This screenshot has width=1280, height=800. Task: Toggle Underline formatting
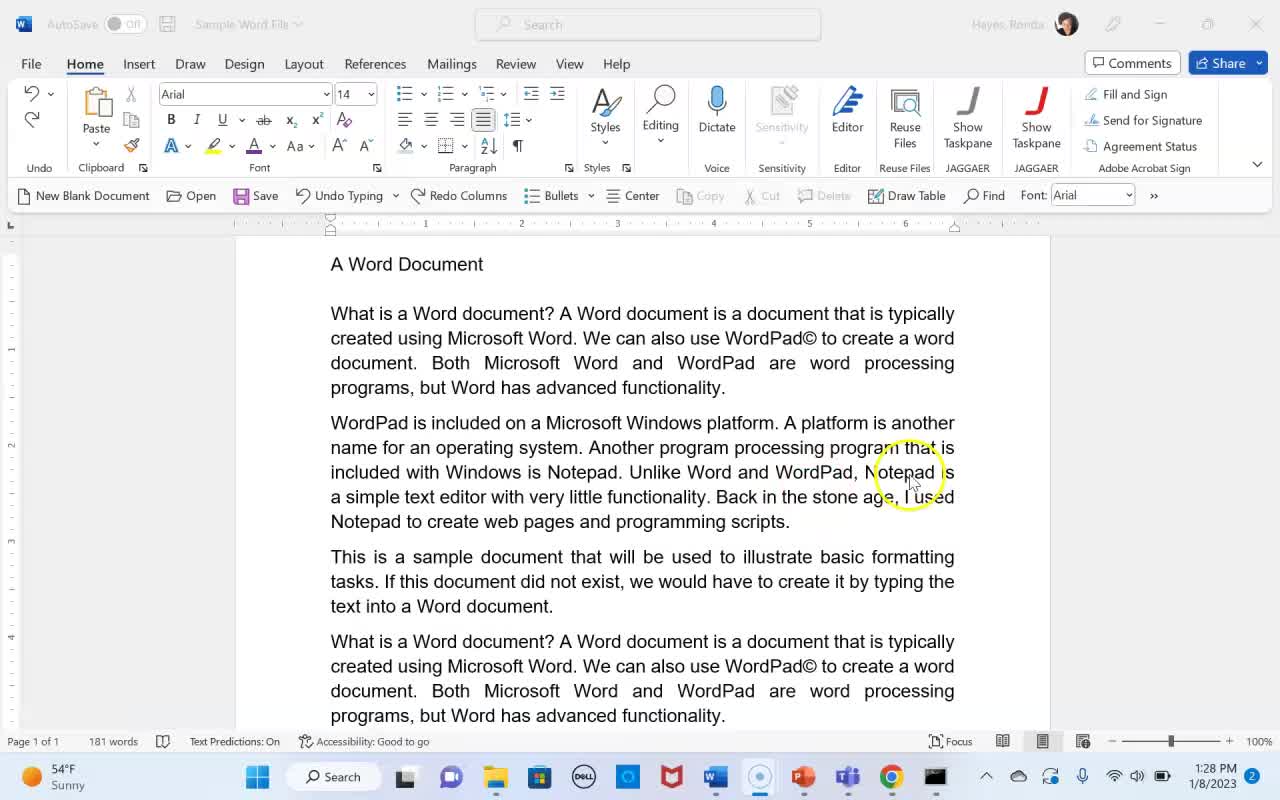[222, 120]
